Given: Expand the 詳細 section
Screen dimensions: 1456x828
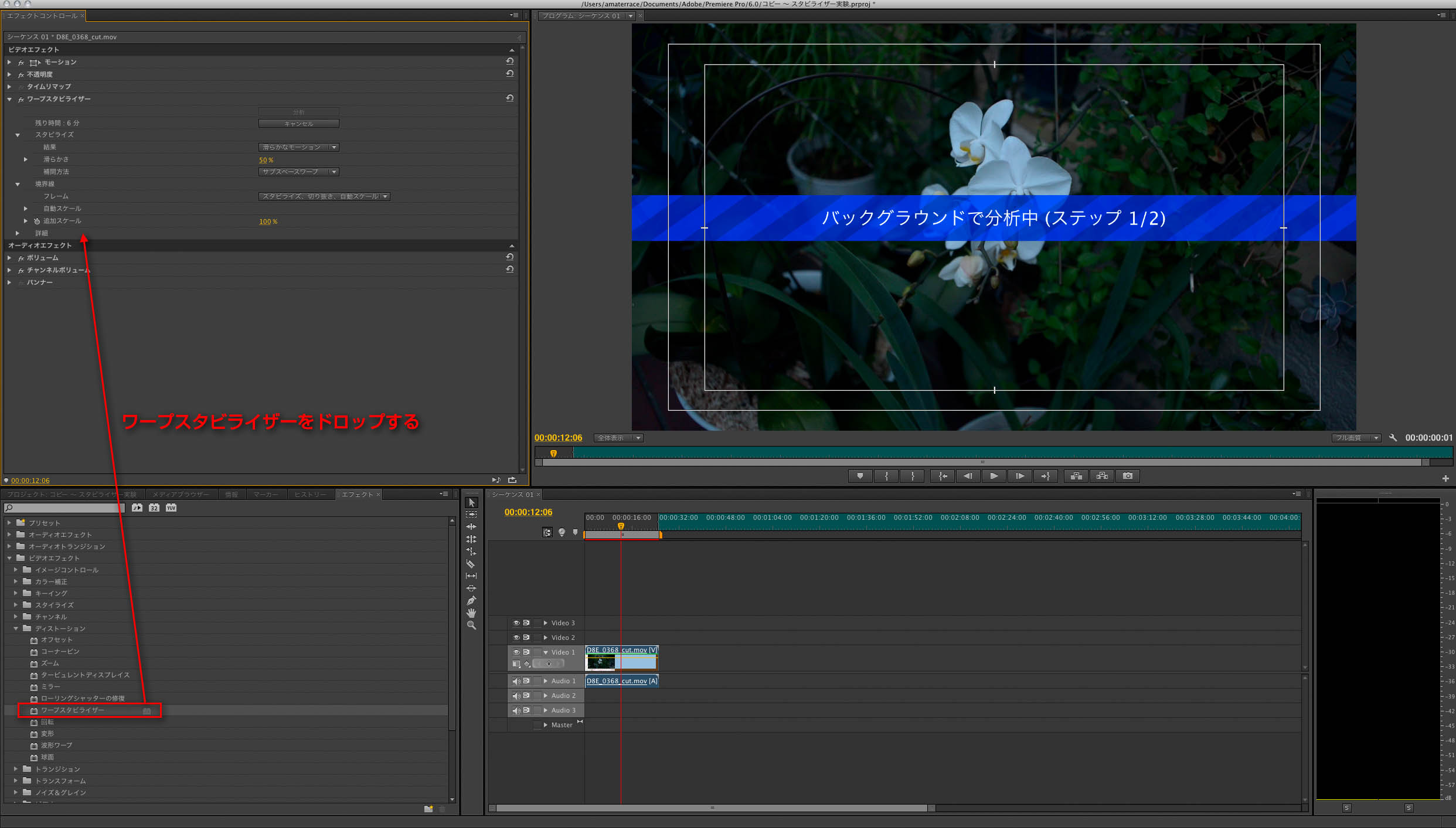Looking at the screenshot, I should [18, 233].
